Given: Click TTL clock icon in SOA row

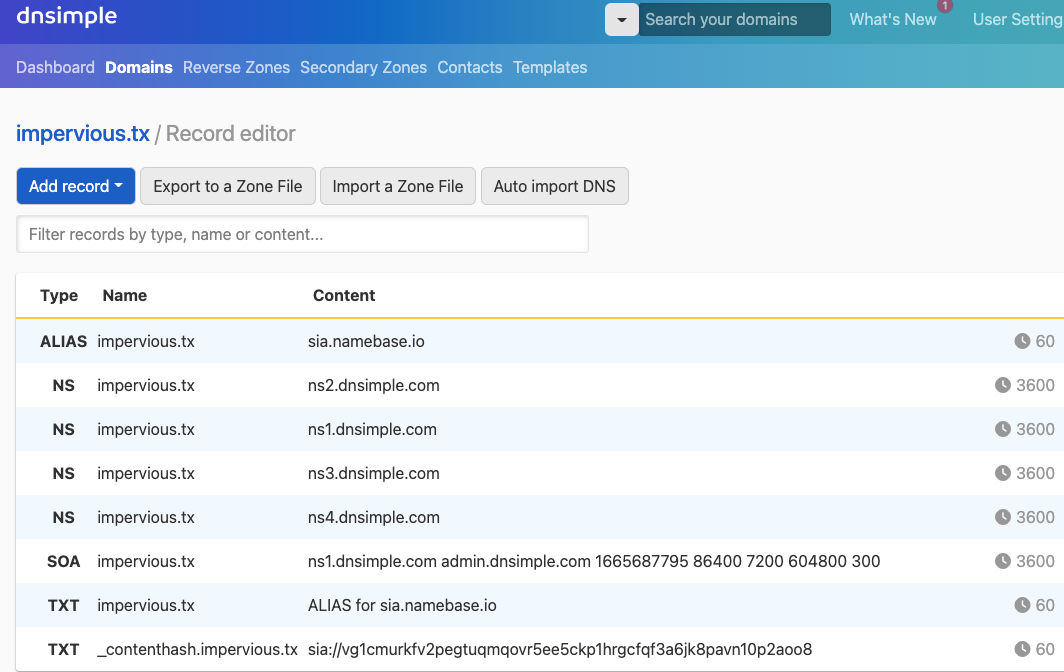Looking at the screenshot, I should tap(1003, 561).
